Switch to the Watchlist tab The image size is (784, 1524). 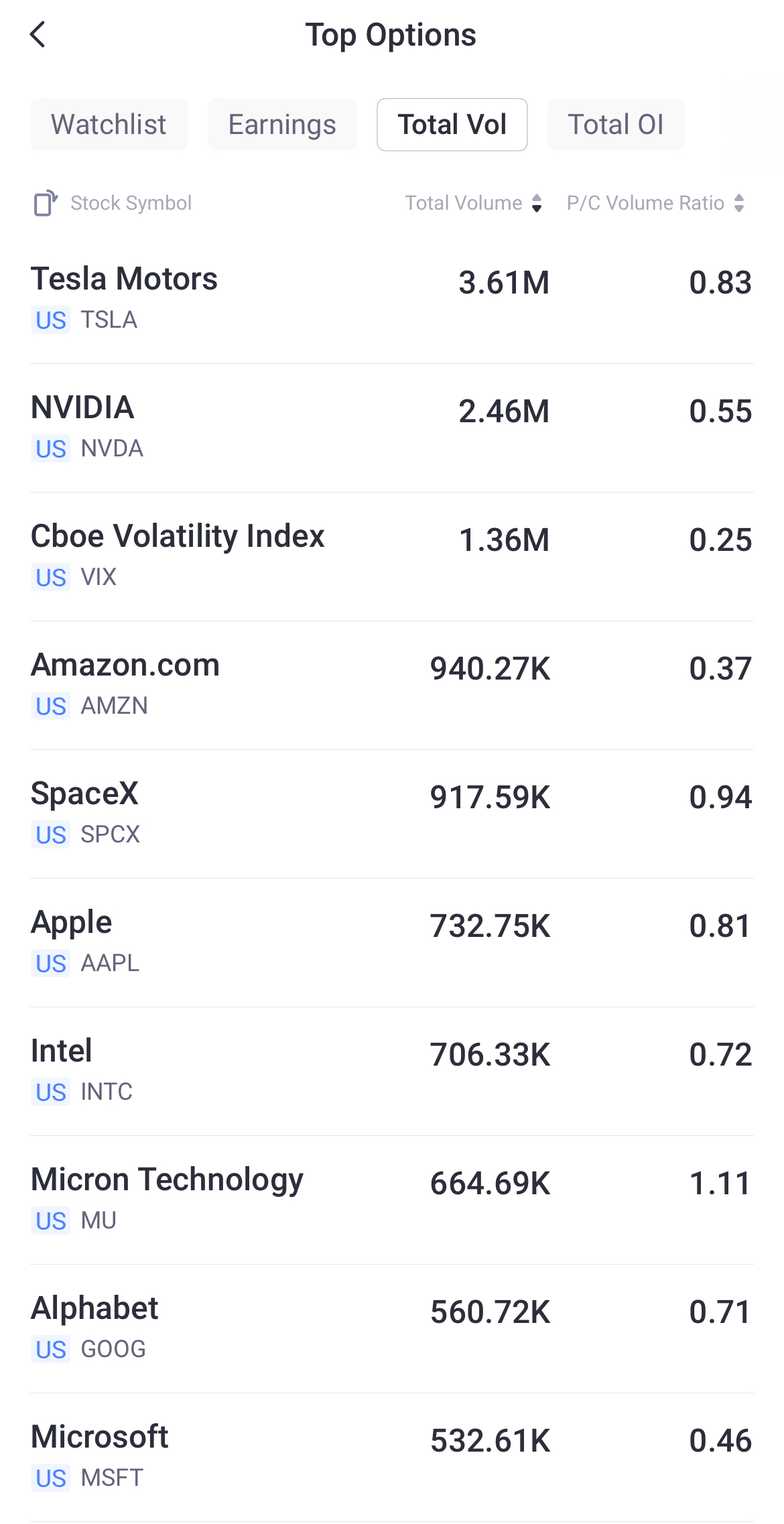(109, 125)
